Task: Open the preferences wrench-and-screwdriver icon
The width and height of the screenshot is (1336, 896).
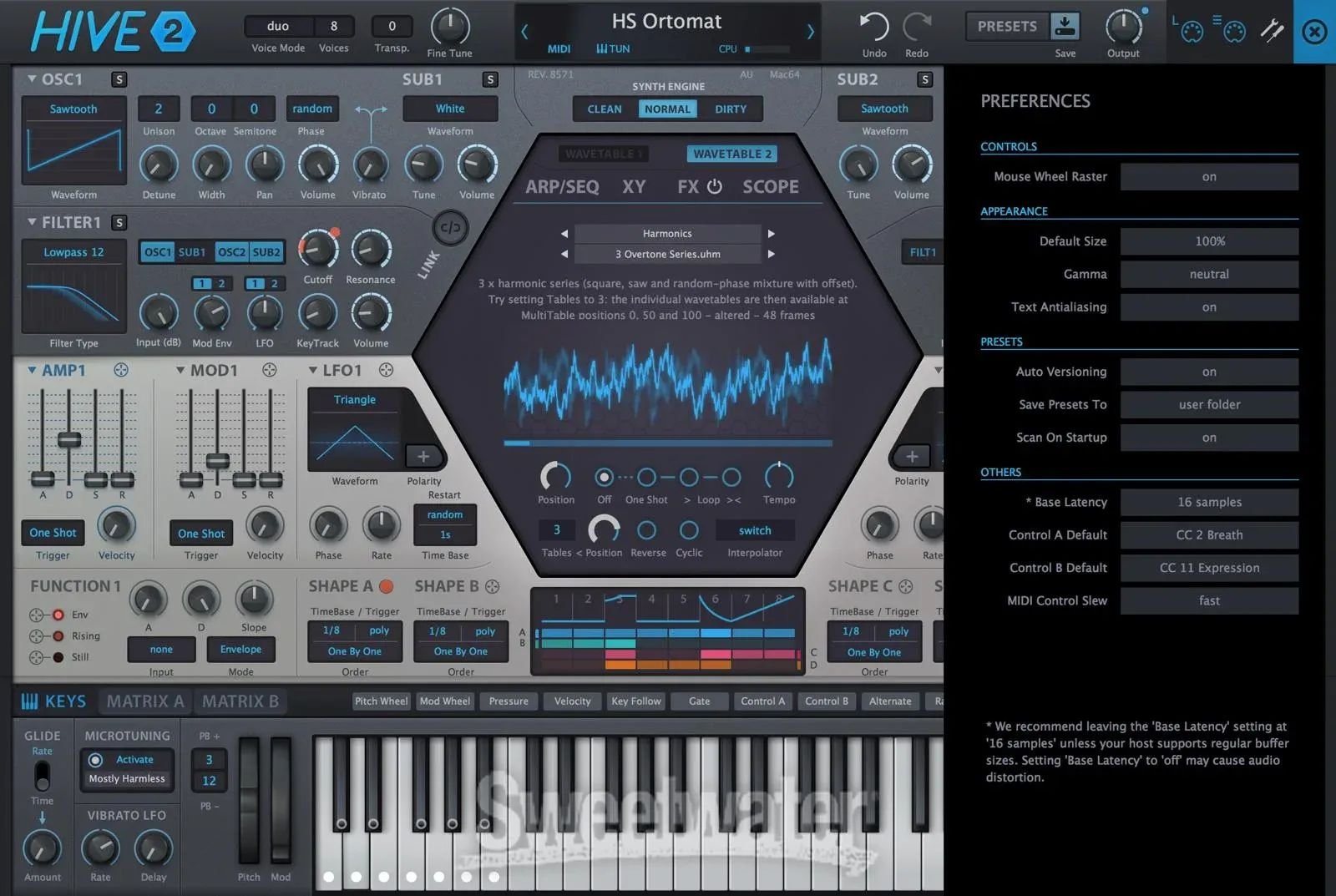Action: (1273, 30)
